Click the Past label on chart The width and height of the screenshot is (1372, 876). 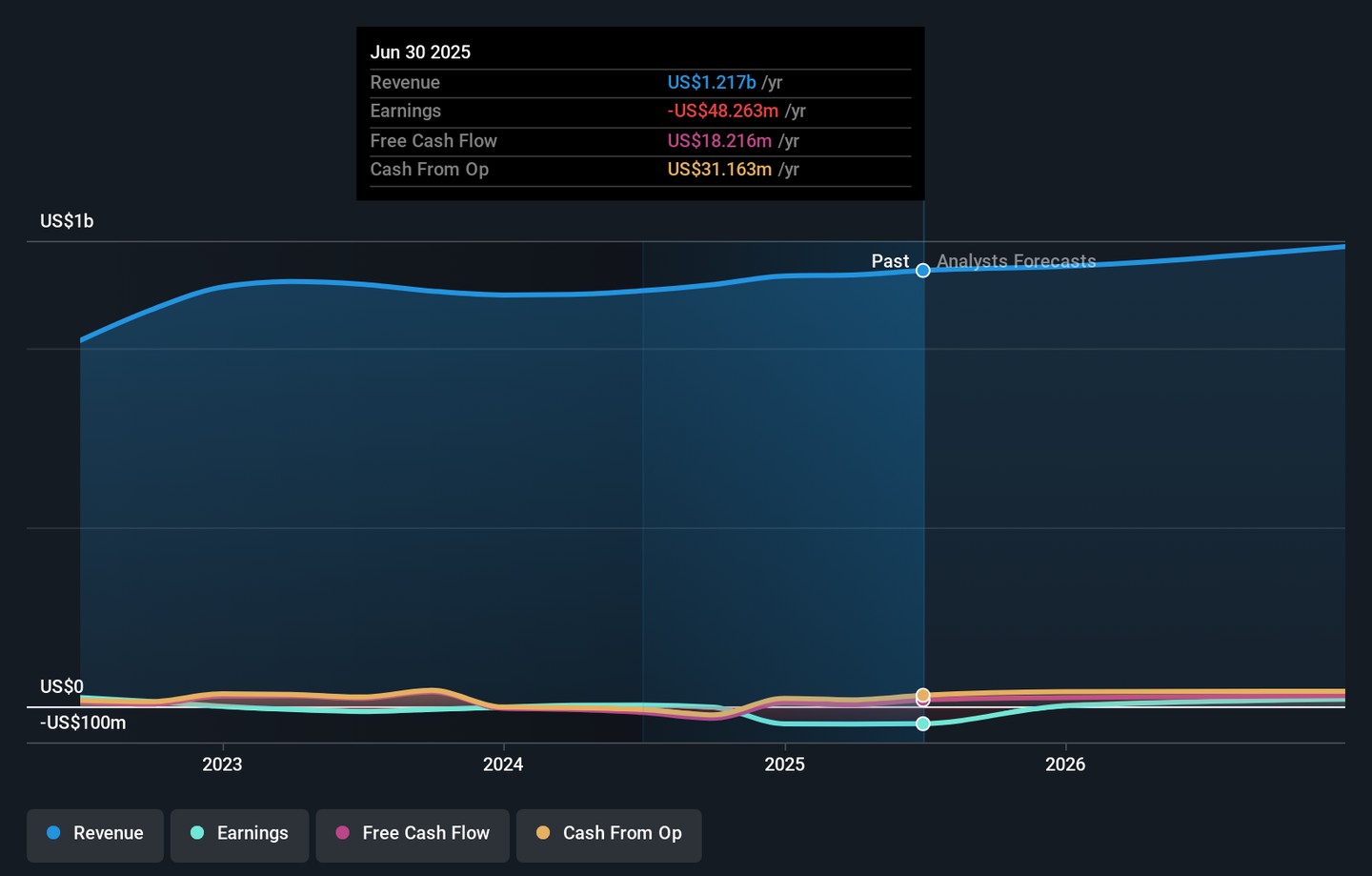point(890,261)
